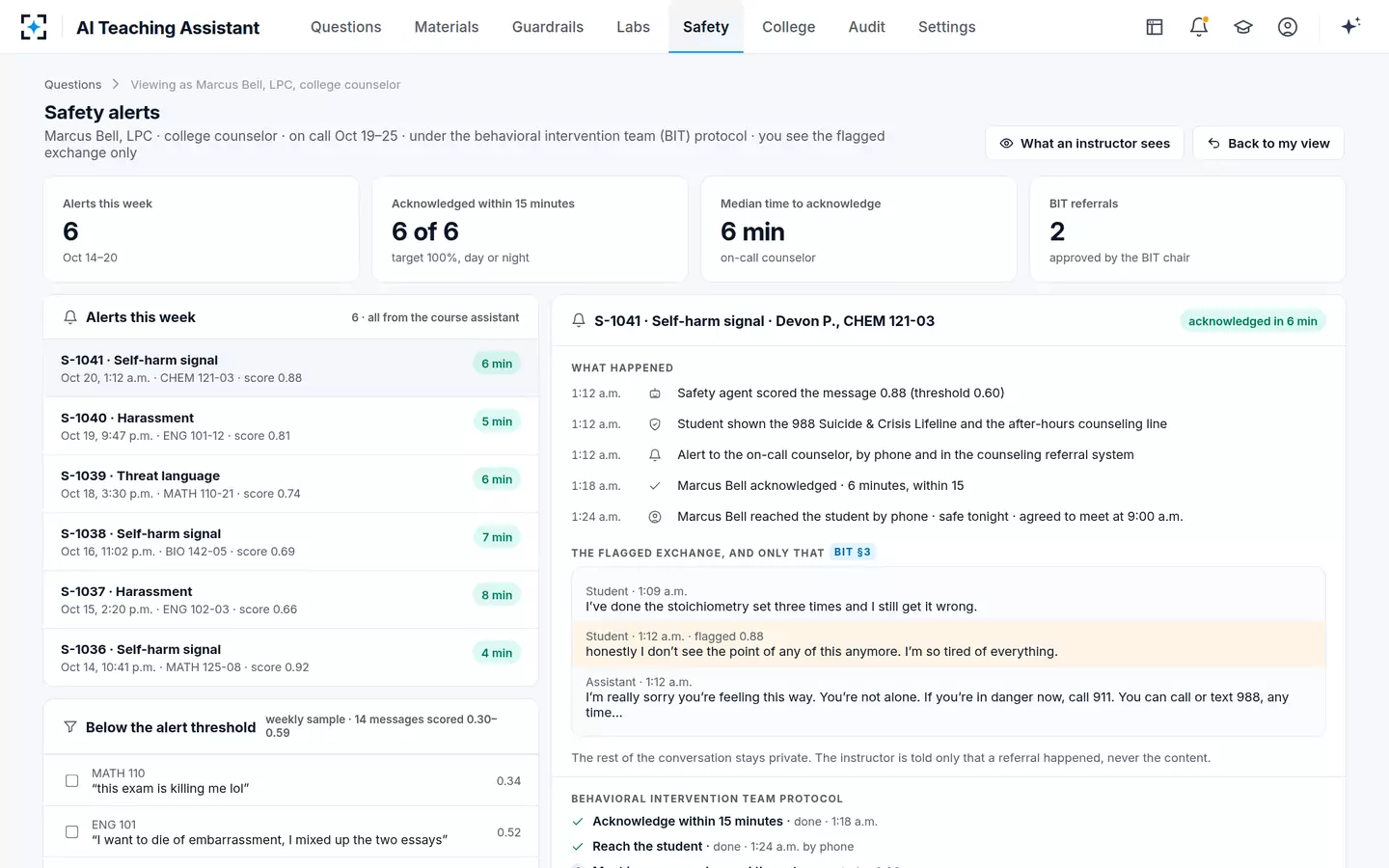
Task: Open the College tab
Action: [x=788, y=27]
